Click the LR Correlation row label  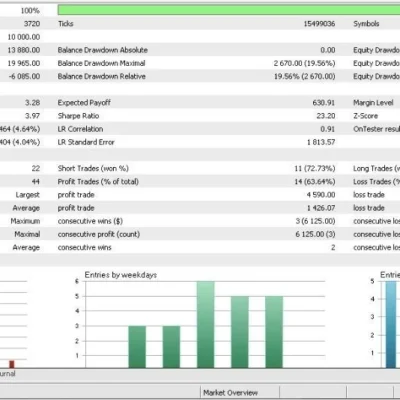click(x=80, y=129)
